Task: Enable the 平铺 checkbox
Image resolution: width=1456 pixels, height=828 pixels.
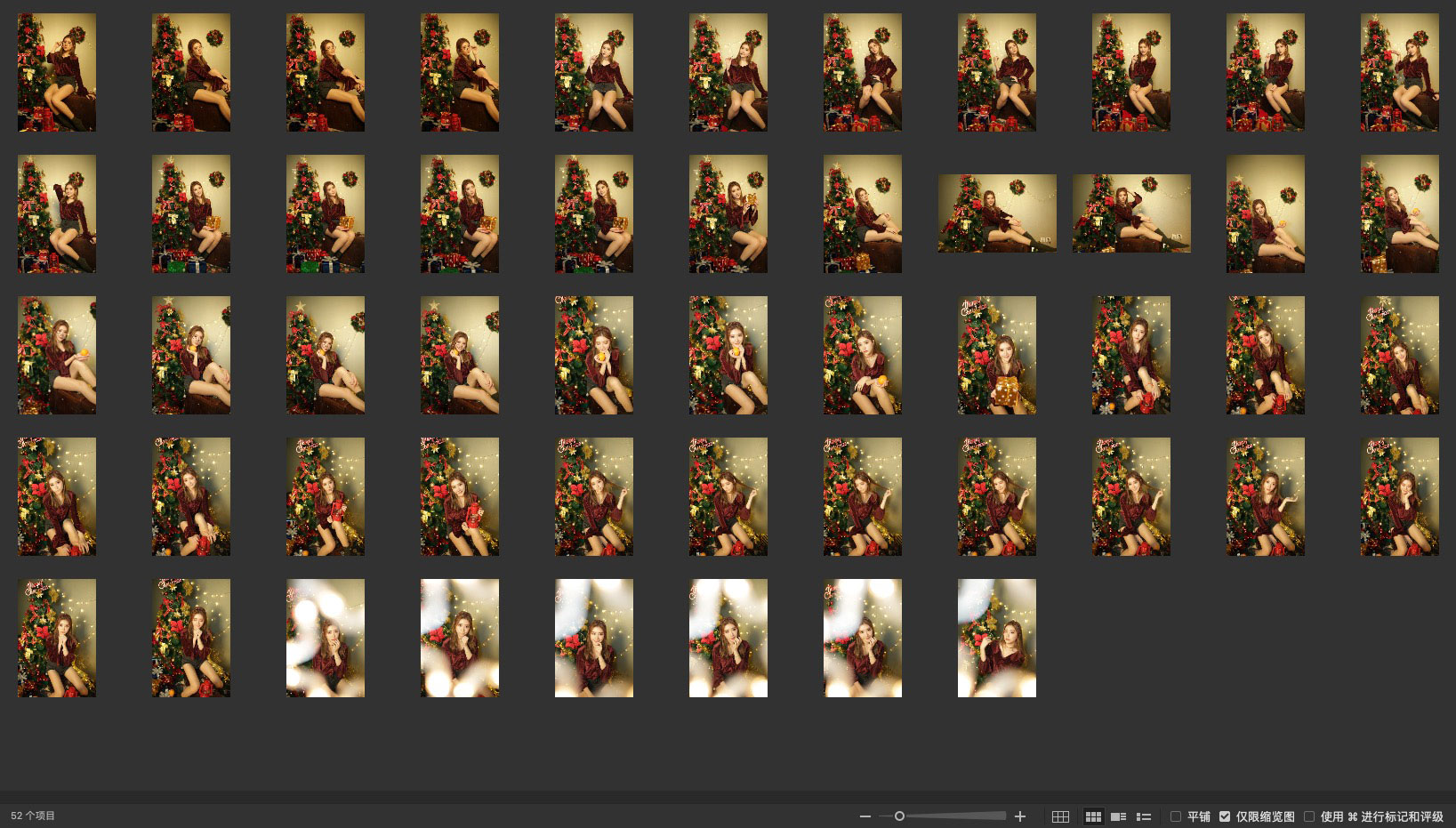Action: coord(1176,816)
